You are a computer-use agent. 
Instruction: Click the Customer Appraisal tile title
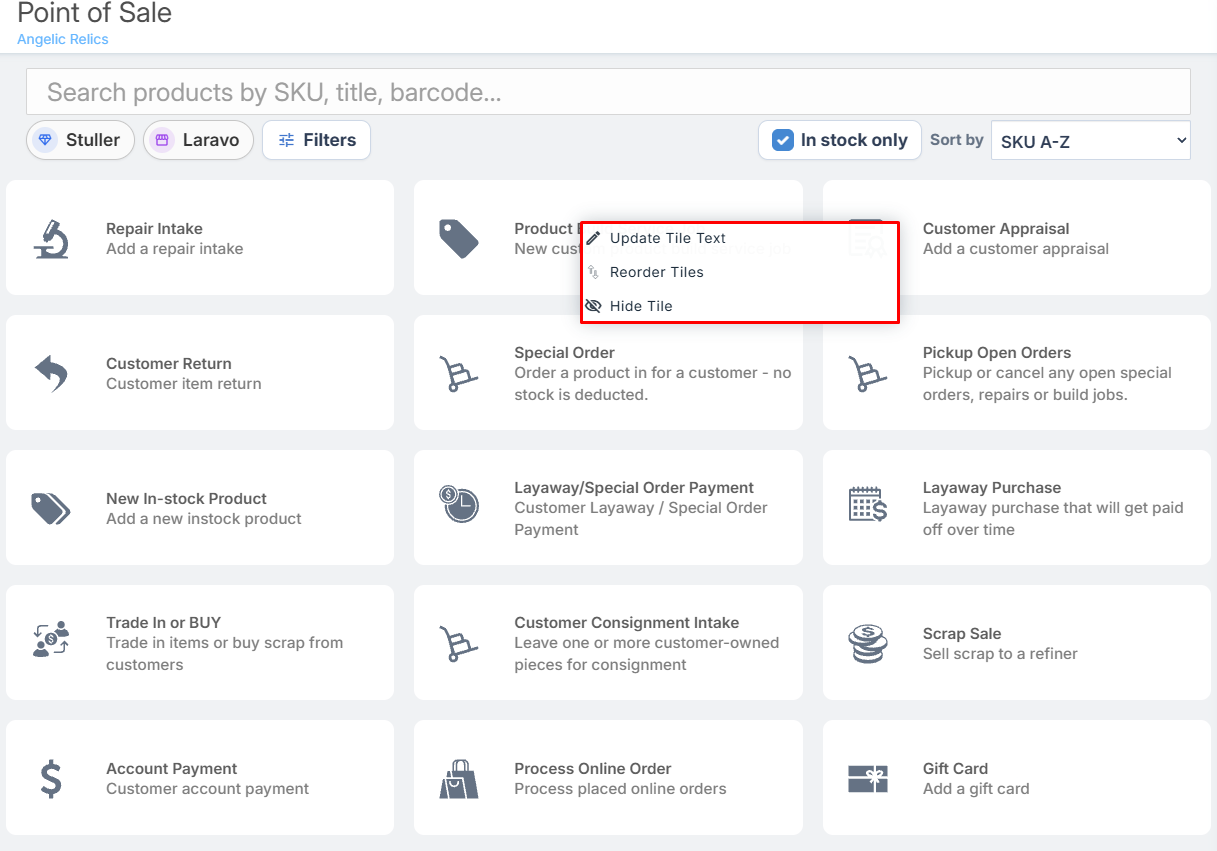tap(996, 228)
